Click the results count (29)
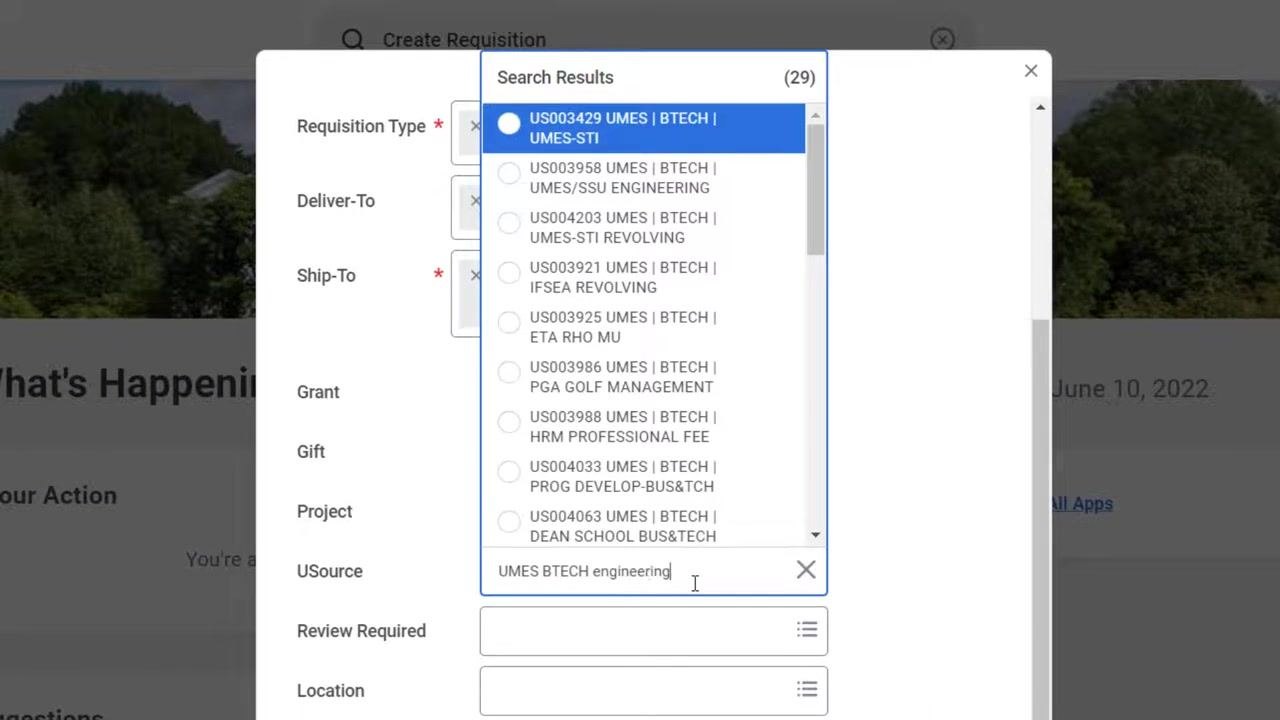Screen dimensions: 1280x720 (799, 77)
